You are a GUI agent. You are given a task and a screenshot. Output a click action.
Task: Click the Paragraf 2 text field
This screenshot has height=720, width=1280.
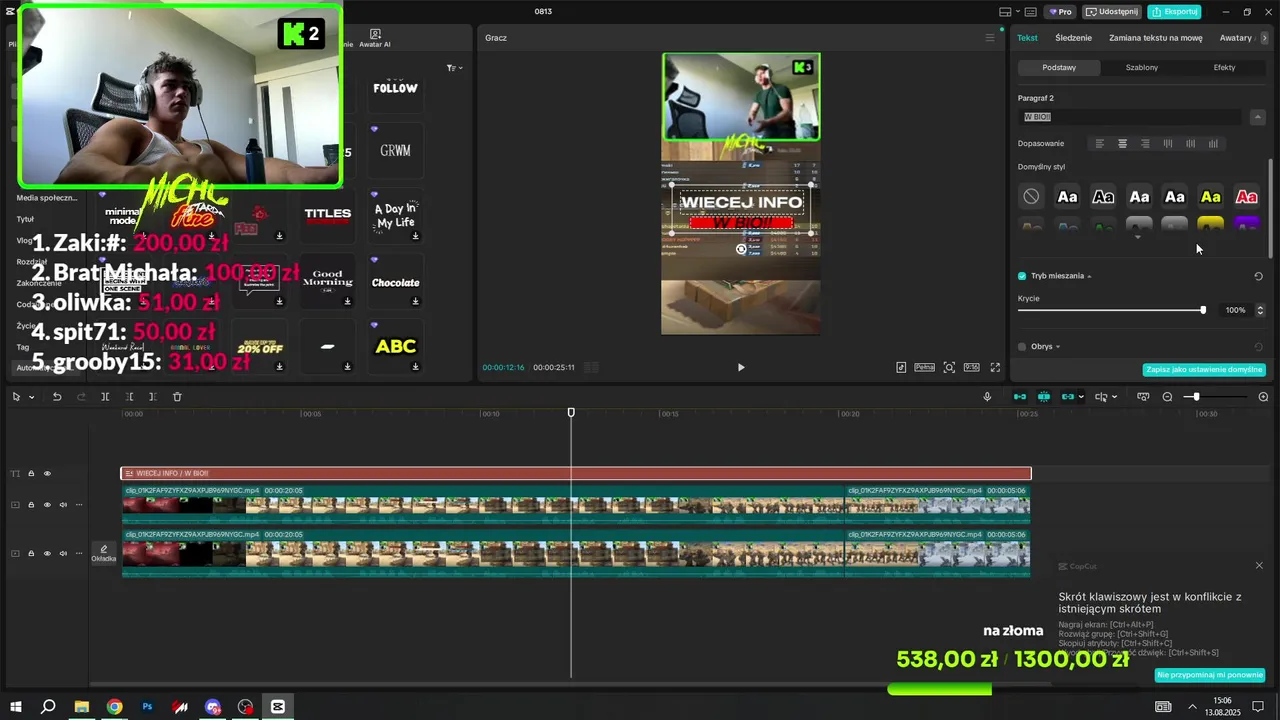1130,117
